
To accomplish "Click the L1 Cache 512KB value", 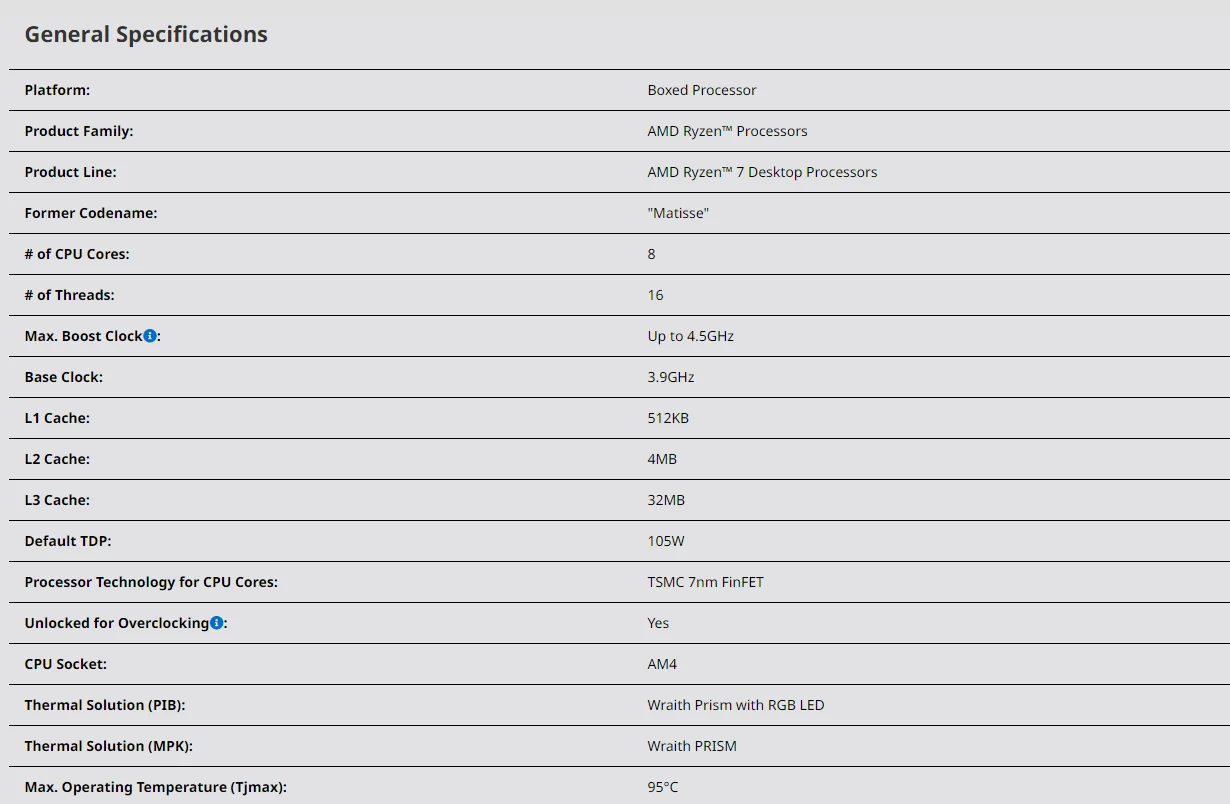I will pos(668,418).
